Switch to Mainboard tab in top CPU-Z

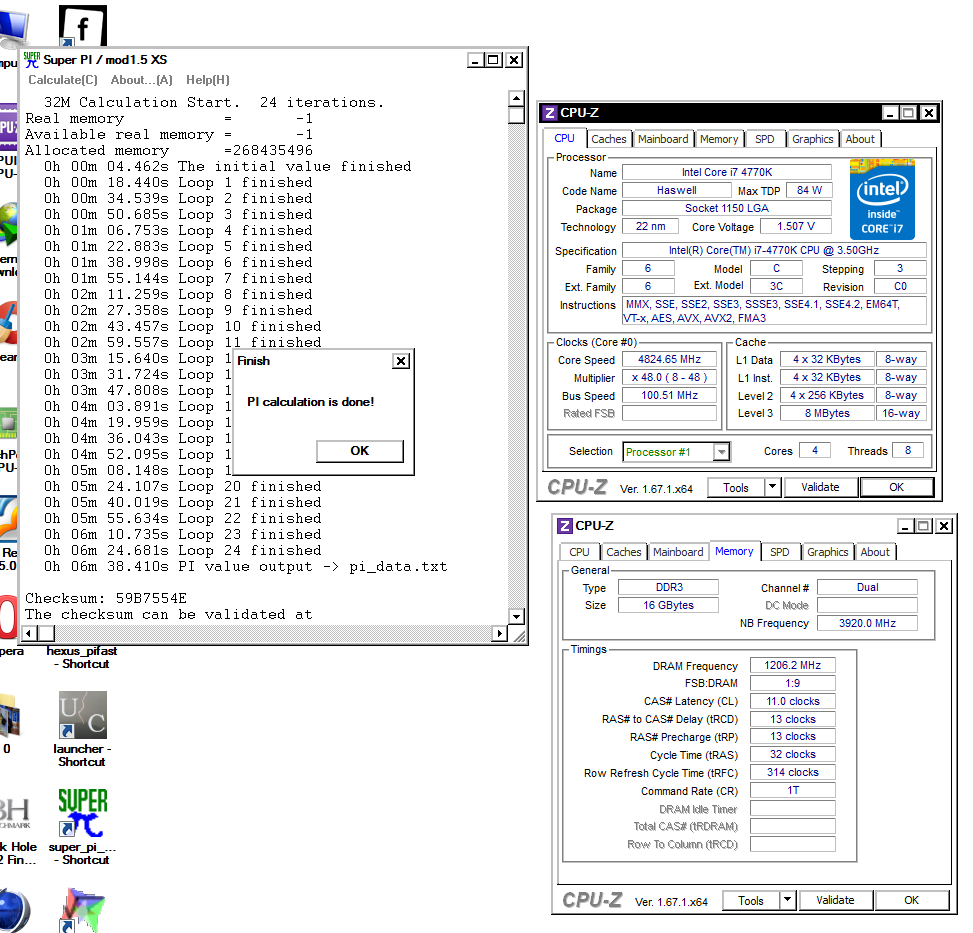tap(663, 139)
